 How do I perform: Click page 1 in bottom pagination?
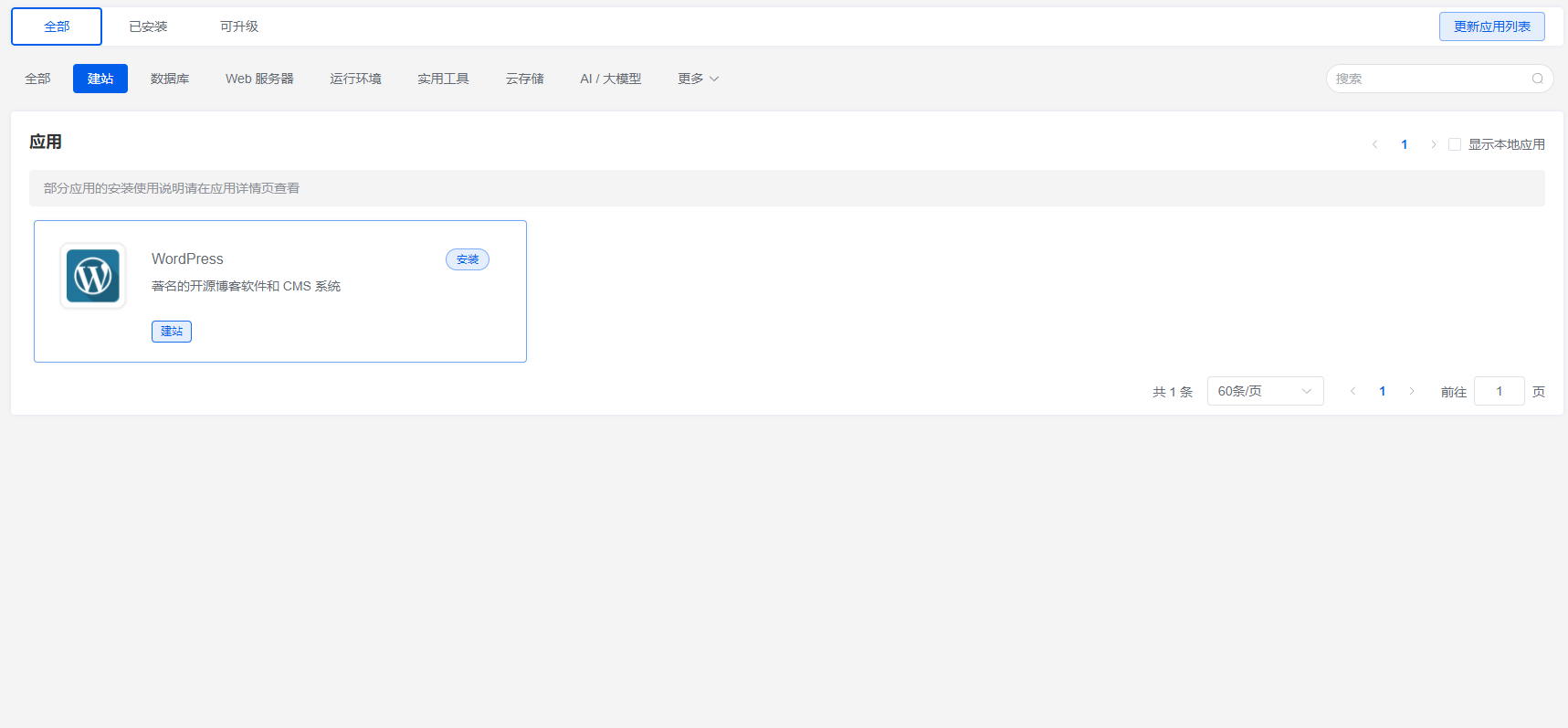pos(1382,391)
